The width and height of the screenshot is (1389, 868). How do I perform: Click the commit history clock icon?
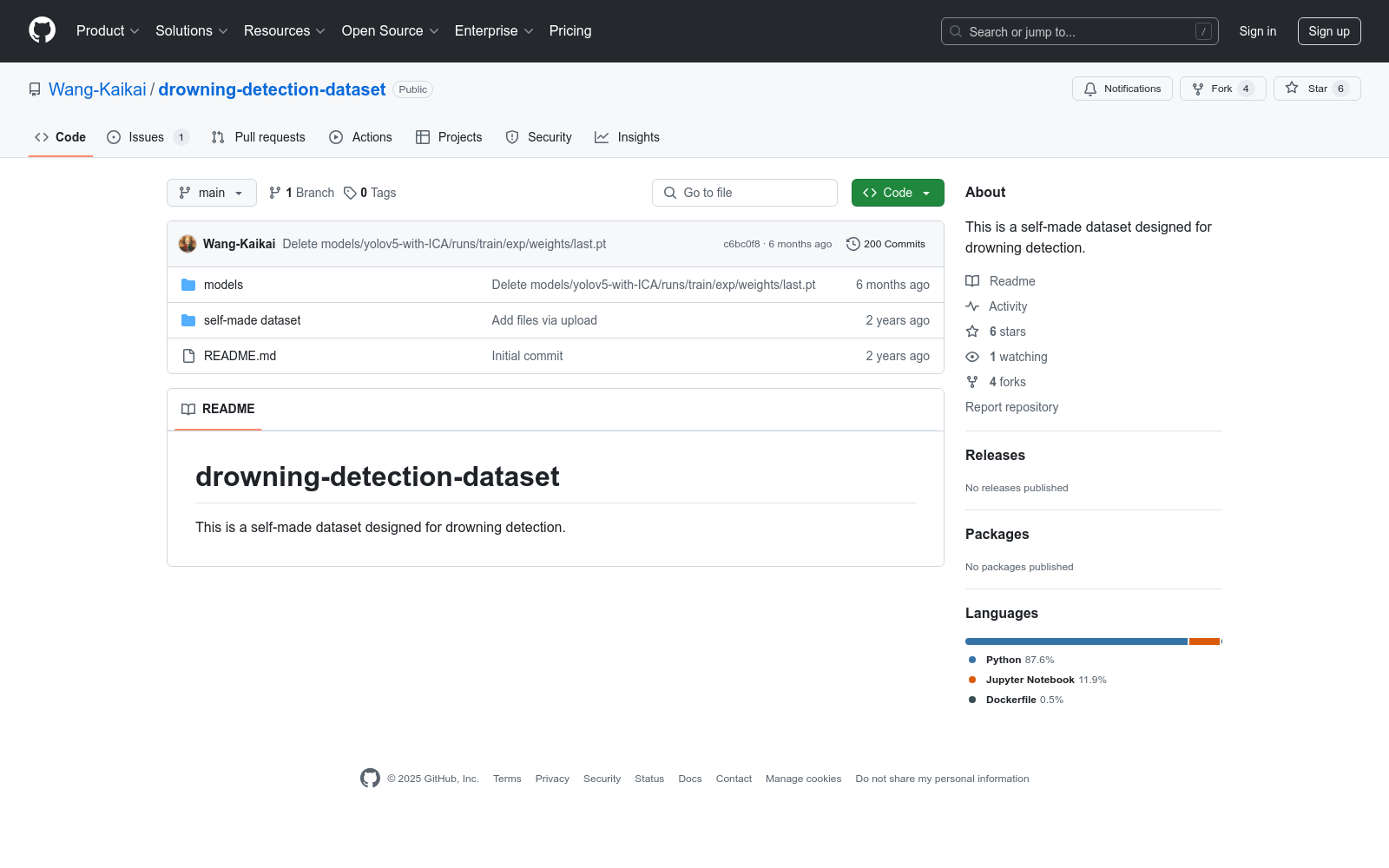[x=852, y=244]
